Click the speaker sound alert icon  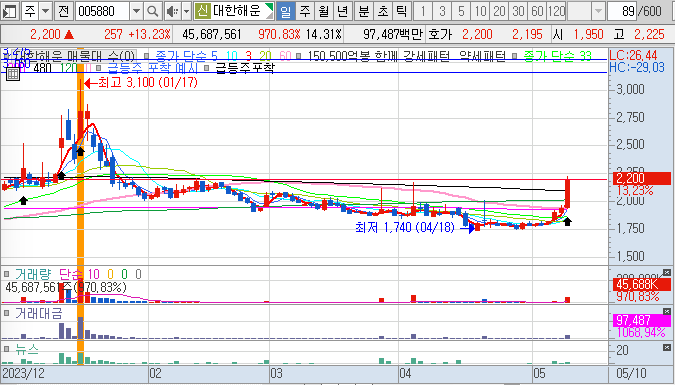172,11
